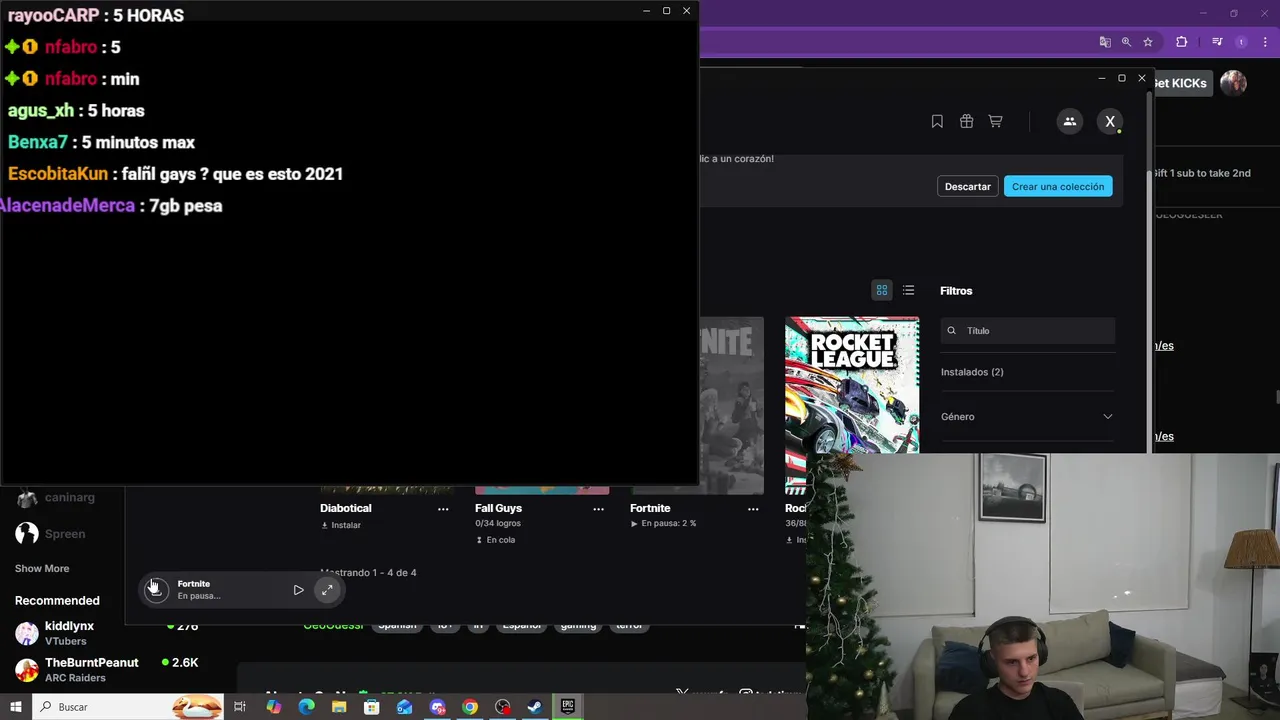
Task: Open Chrome three-dot menu
Action: [1264, 42]
